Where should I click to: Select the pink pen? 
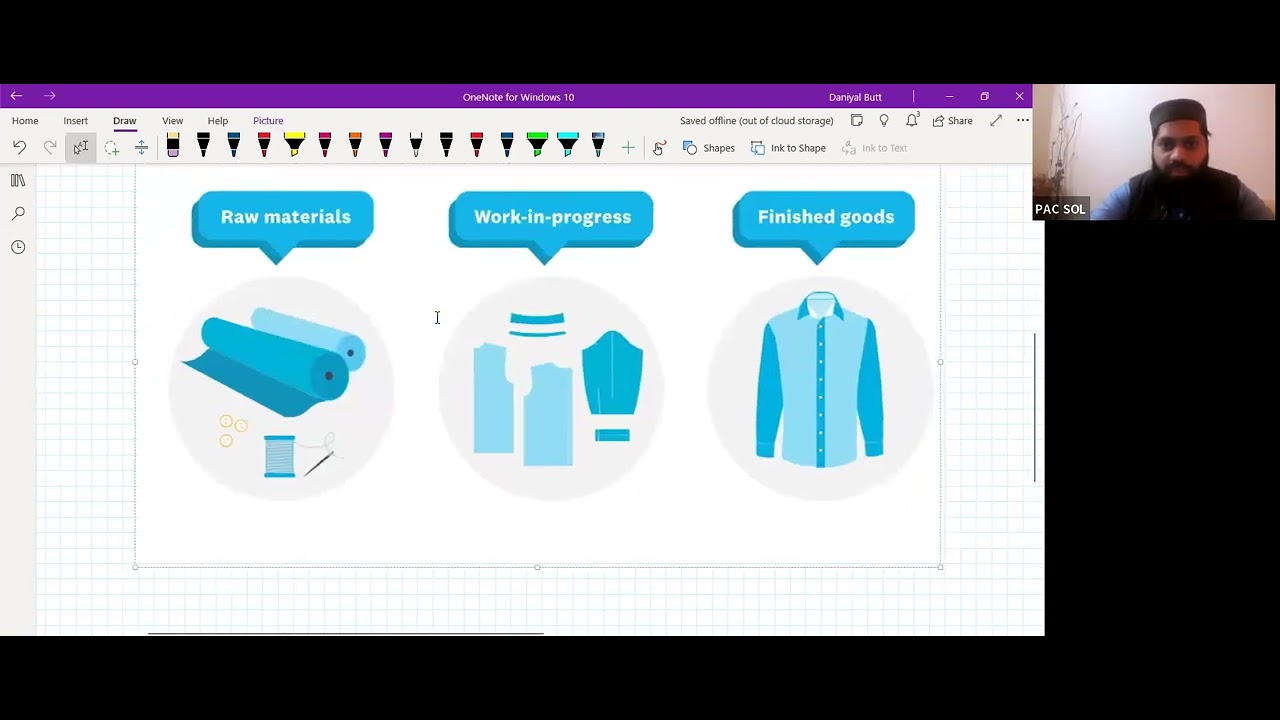[325, 147]
